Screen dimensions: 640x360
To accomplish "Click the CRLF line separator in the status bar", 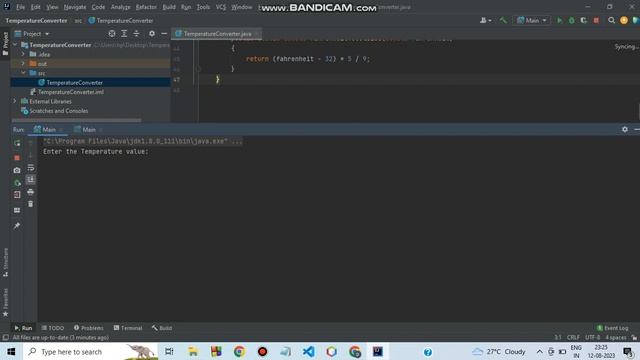I will (573, 338).
